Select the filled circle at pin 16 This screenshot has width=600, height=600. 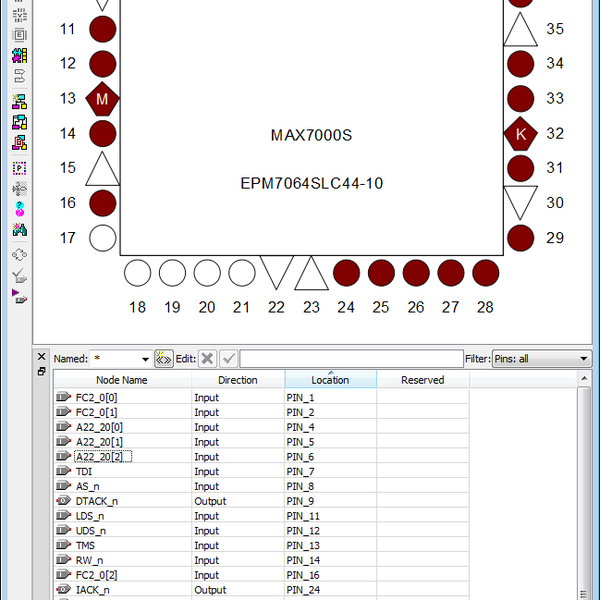pyautogui.click(x=103, y=203)
